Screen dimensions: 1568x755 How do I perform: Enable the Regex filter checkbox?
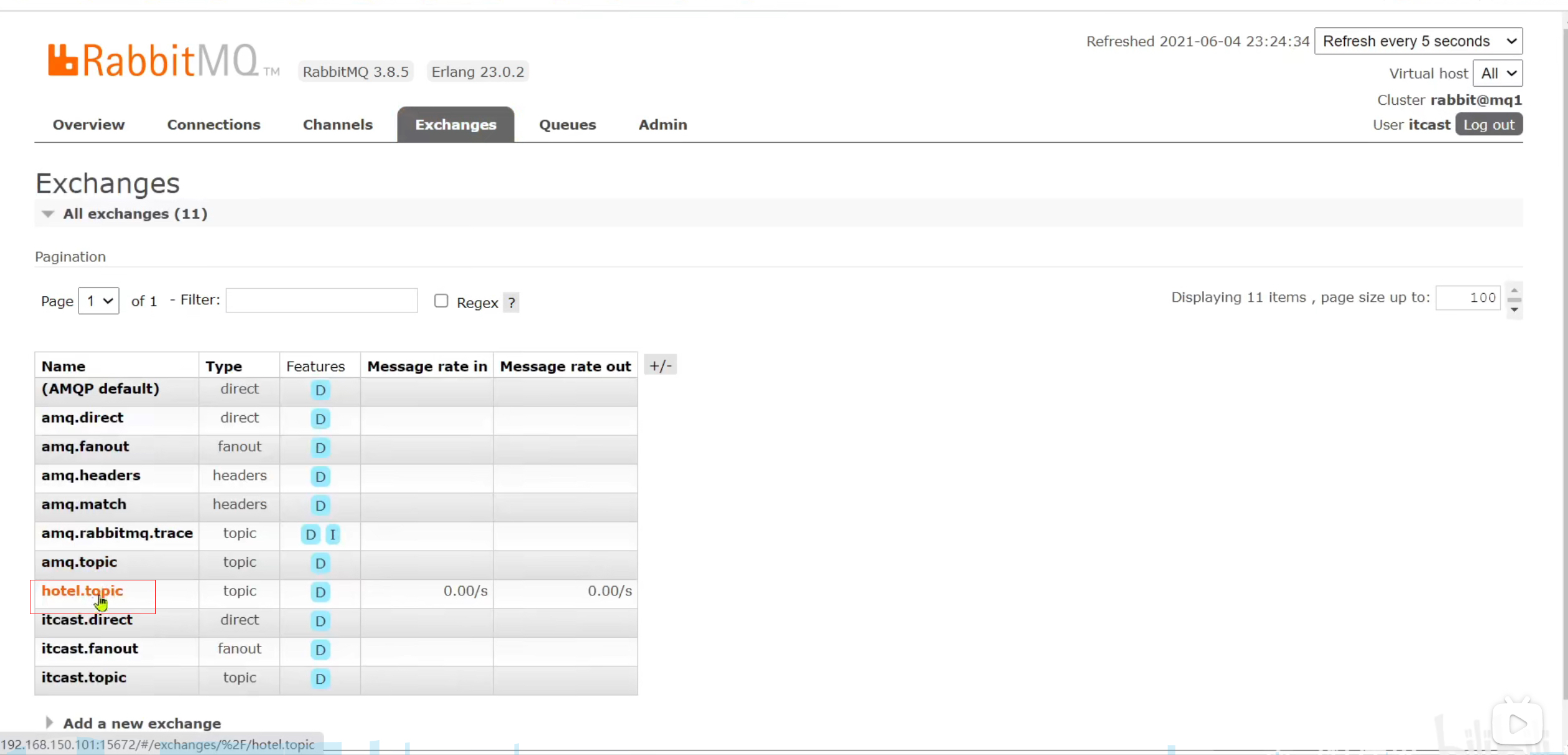click(x=441, y=301)
